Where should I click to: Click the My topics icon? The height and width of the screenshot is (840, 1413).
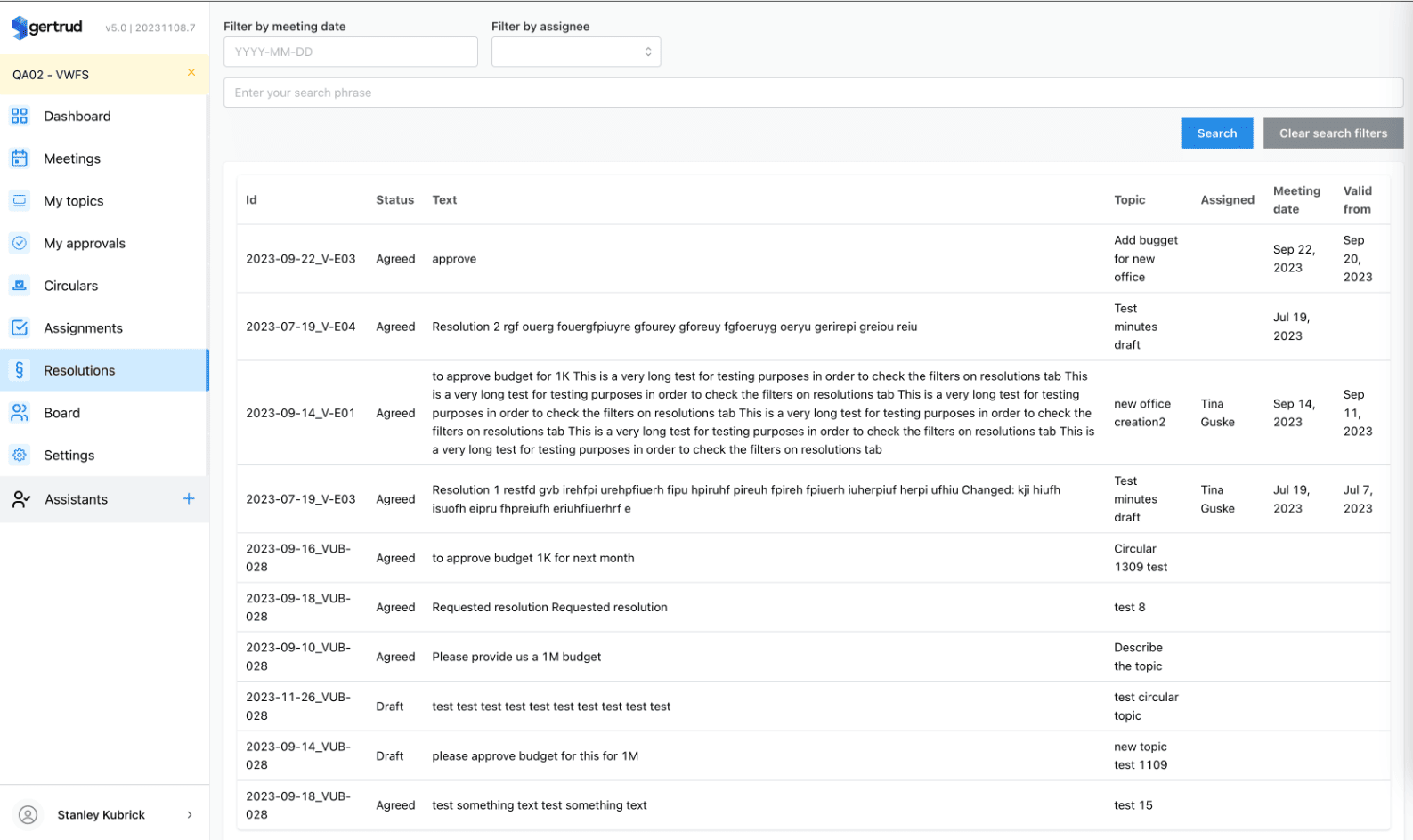point(20,201)
